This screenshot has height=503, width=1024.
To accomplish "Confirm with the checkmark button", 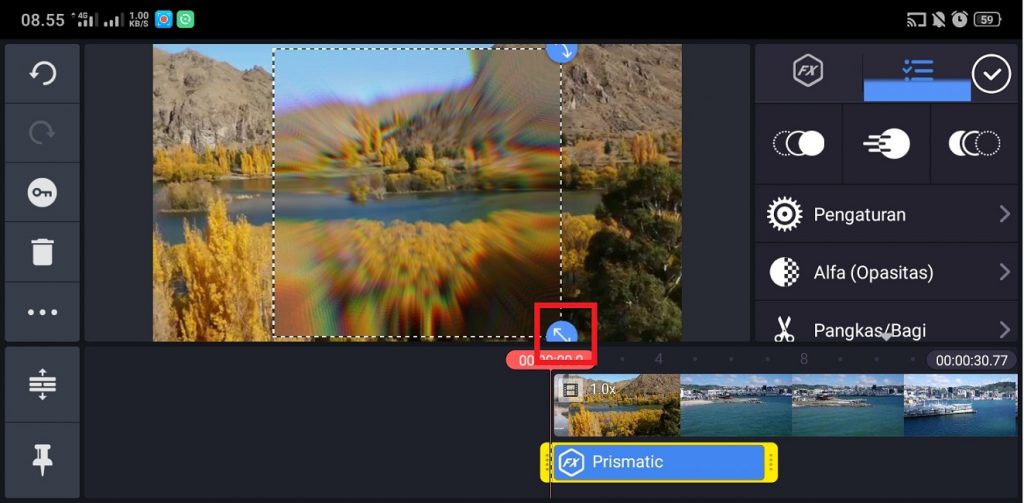I will (x=991, y=74).
